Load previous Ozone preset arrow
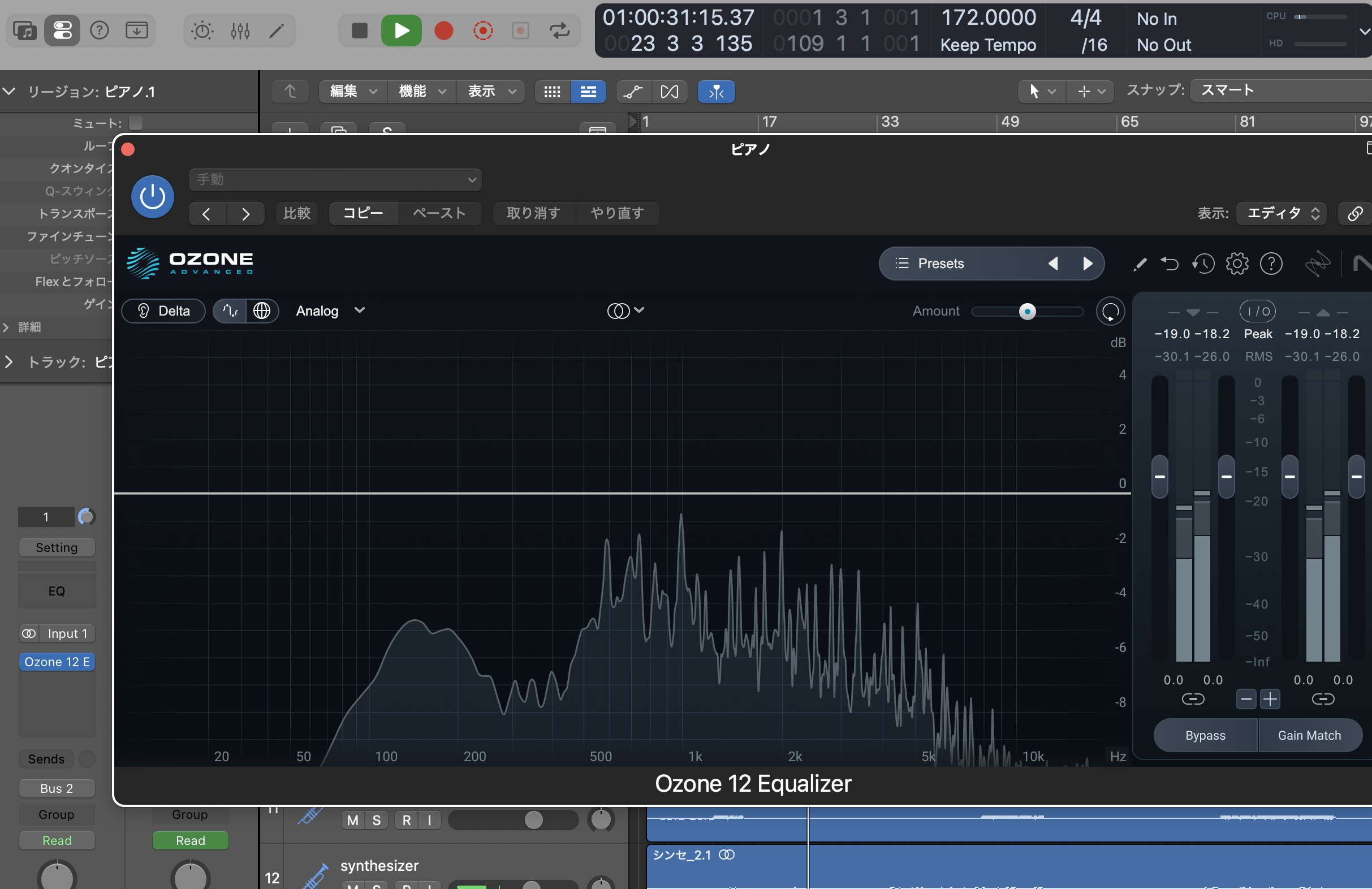 click(1052, 264)
